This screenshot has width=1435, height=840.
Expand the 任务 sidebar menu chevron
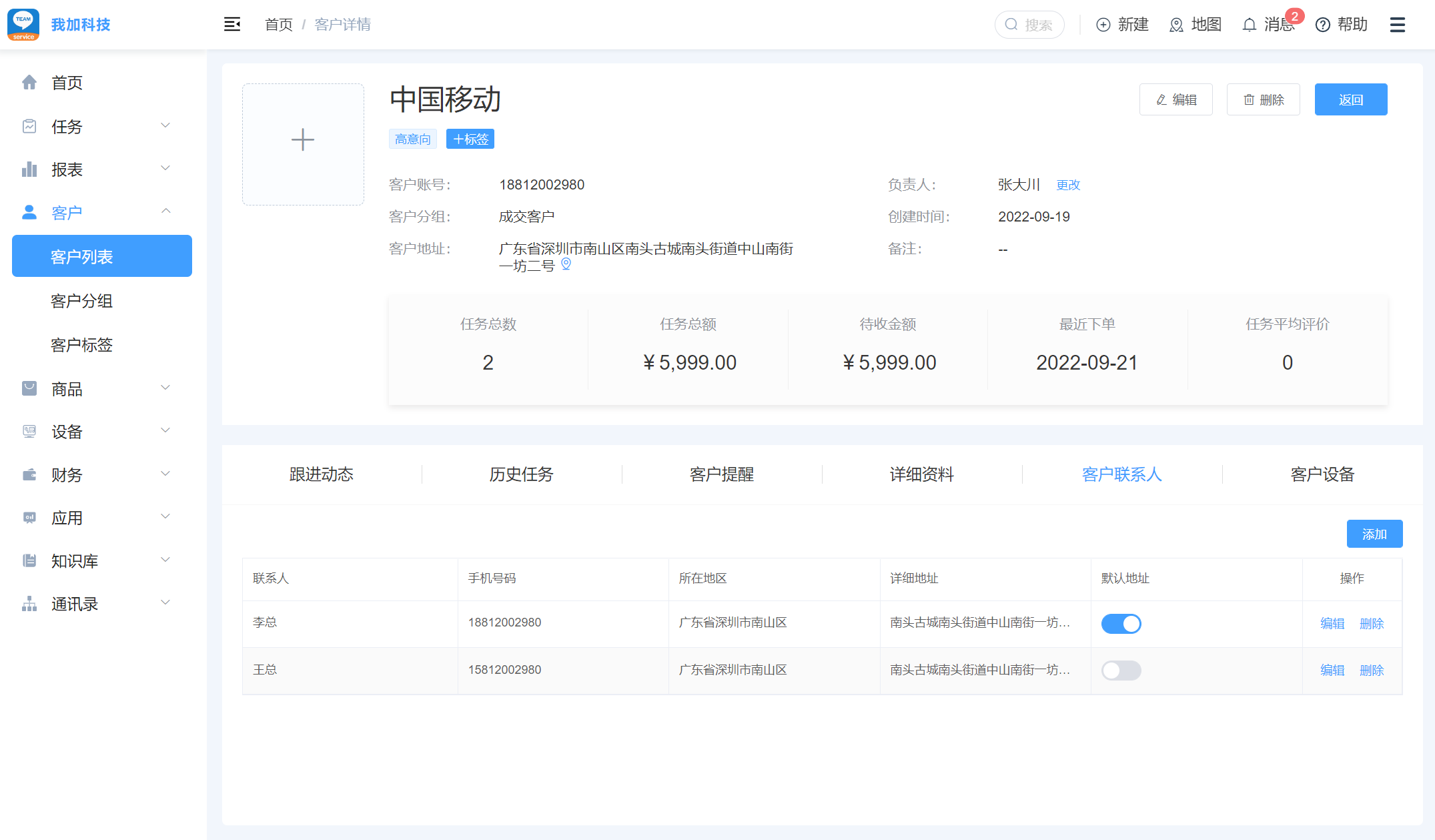[x=165, y=125]
